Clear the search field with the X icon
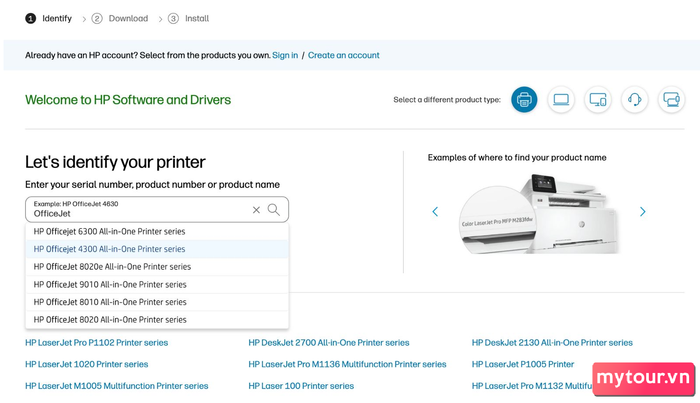This screenshot has width=700, height=403. coord(256,210)
